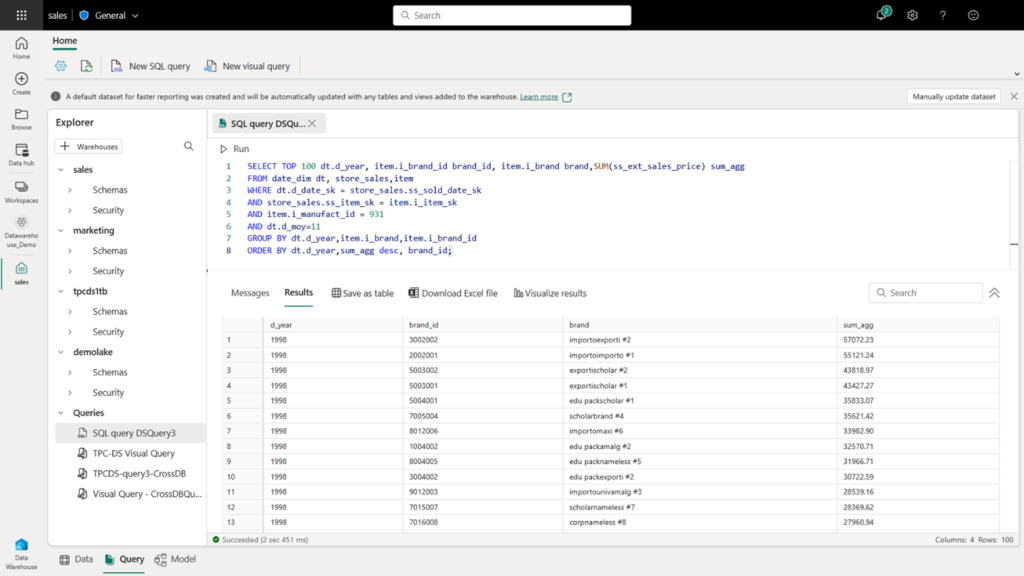Image resolution: width=1024 pixels, height=576 pixels.
Task: Open the Learn more link
Action: tap(539, 97)
